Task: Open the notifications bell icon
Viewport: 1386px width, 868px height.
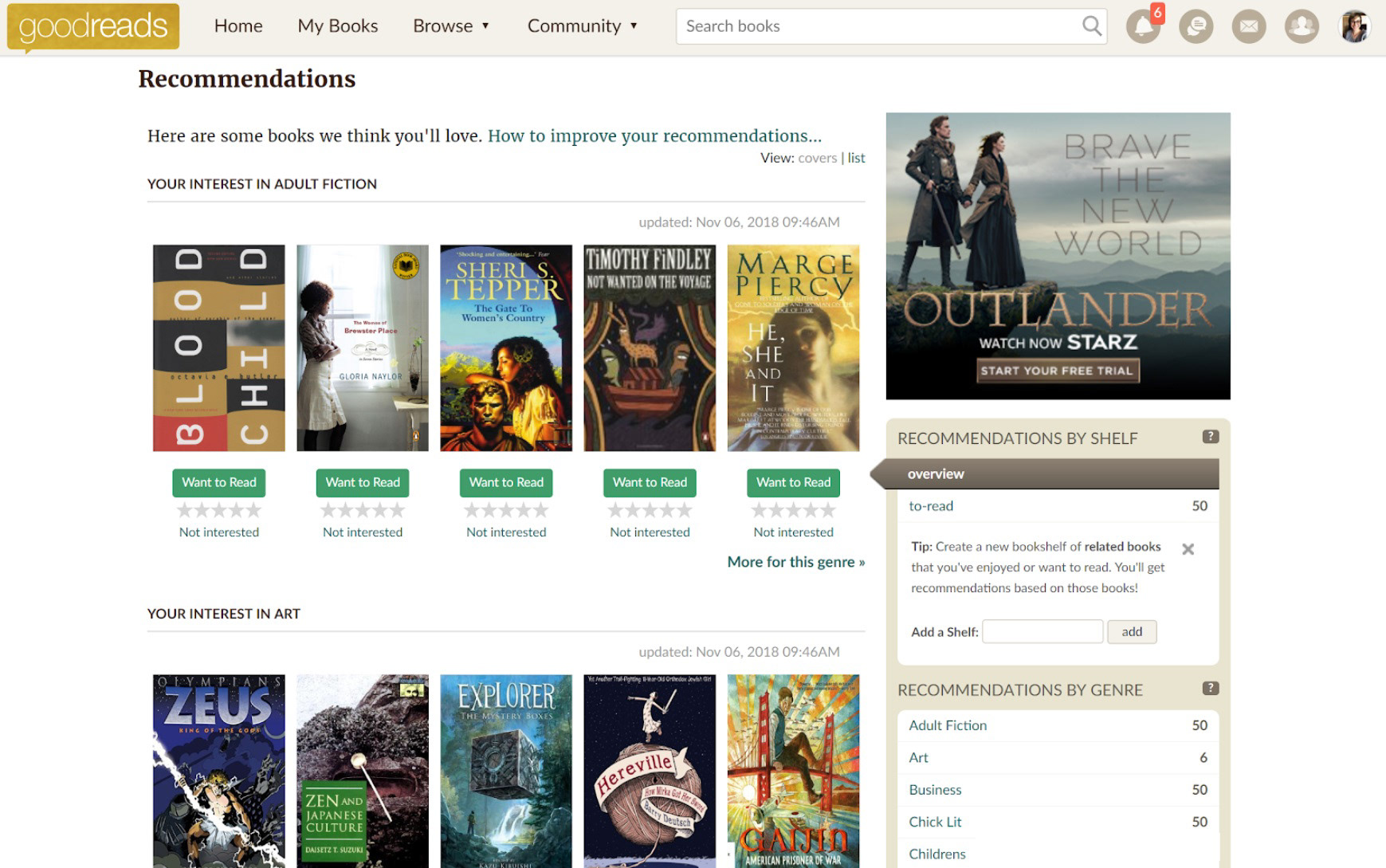Action: coord(1143,26)
